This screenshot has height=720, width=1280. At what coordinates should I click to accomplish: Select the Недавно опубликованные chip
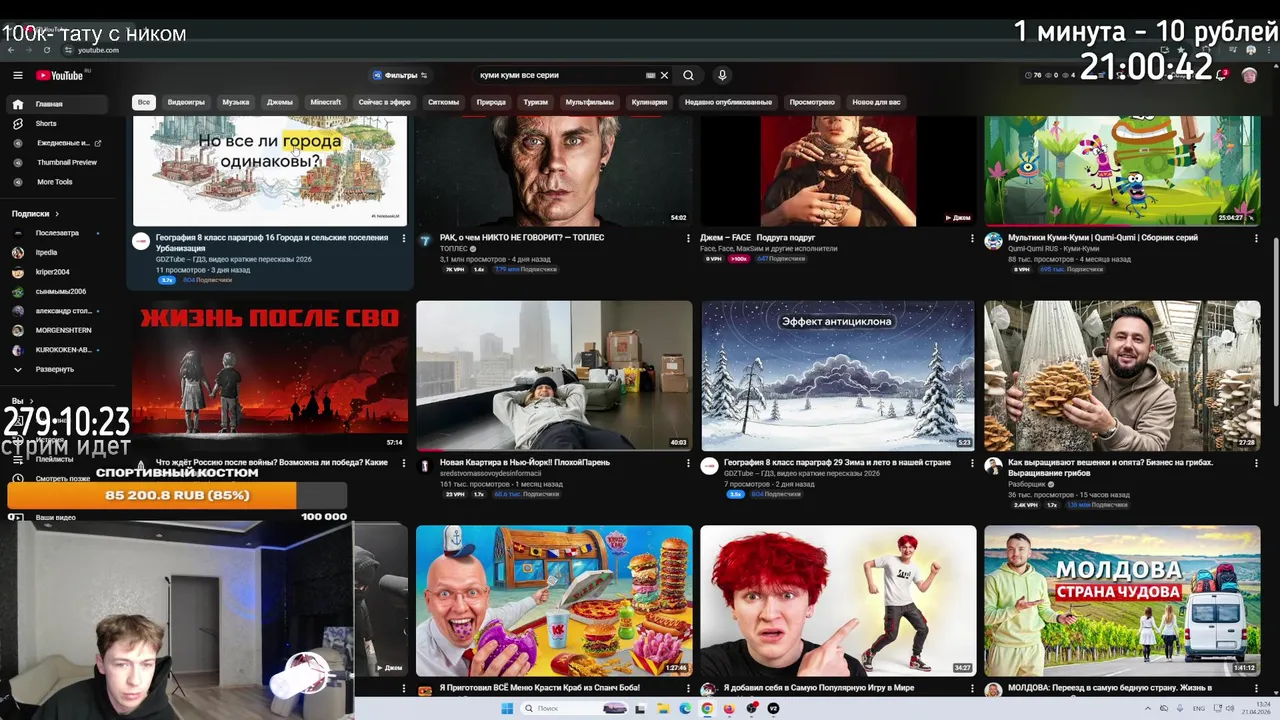(x=728, y=102)
